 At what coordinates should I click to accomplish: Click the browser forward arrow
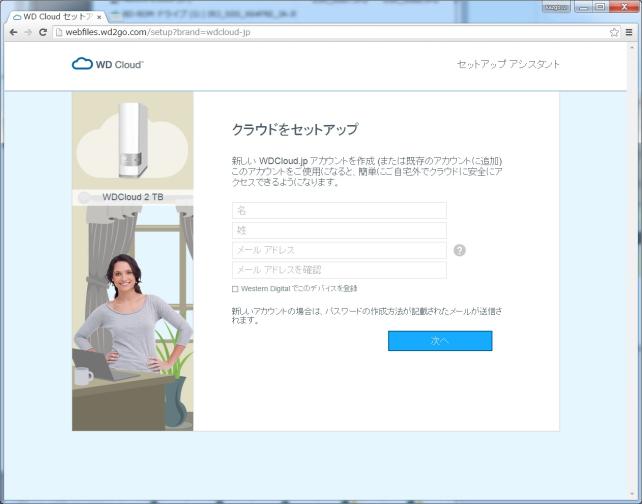[28, 32]
